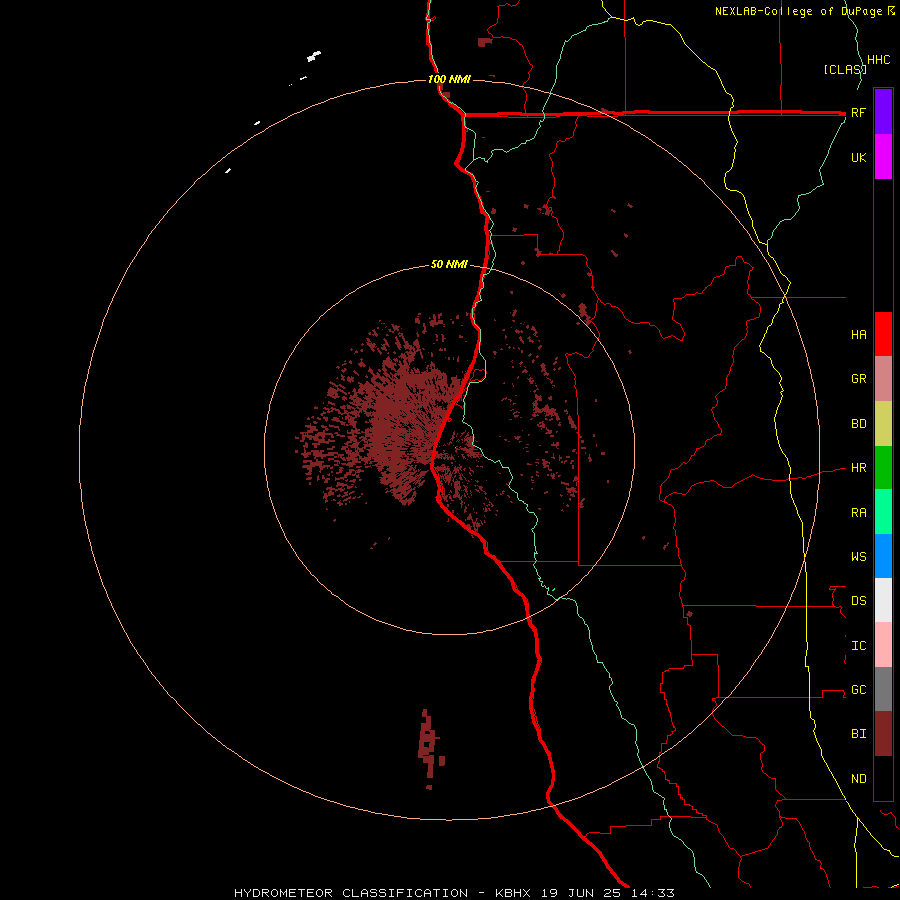900x900 pixels.
Task: Click the RA legend label
Action: coord(858,513)
